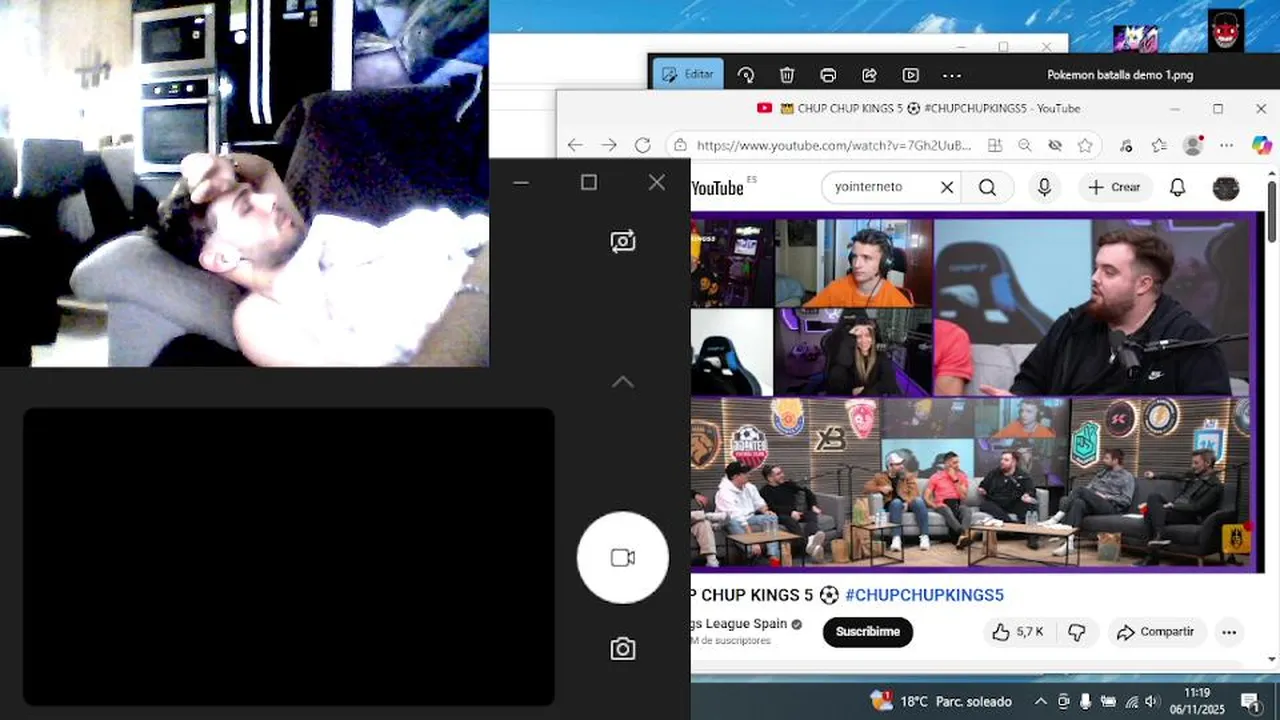Open Edge favorites list icon
Image resolution: width=1280 pixels, height=720 pixels.
coord(1159,145)
